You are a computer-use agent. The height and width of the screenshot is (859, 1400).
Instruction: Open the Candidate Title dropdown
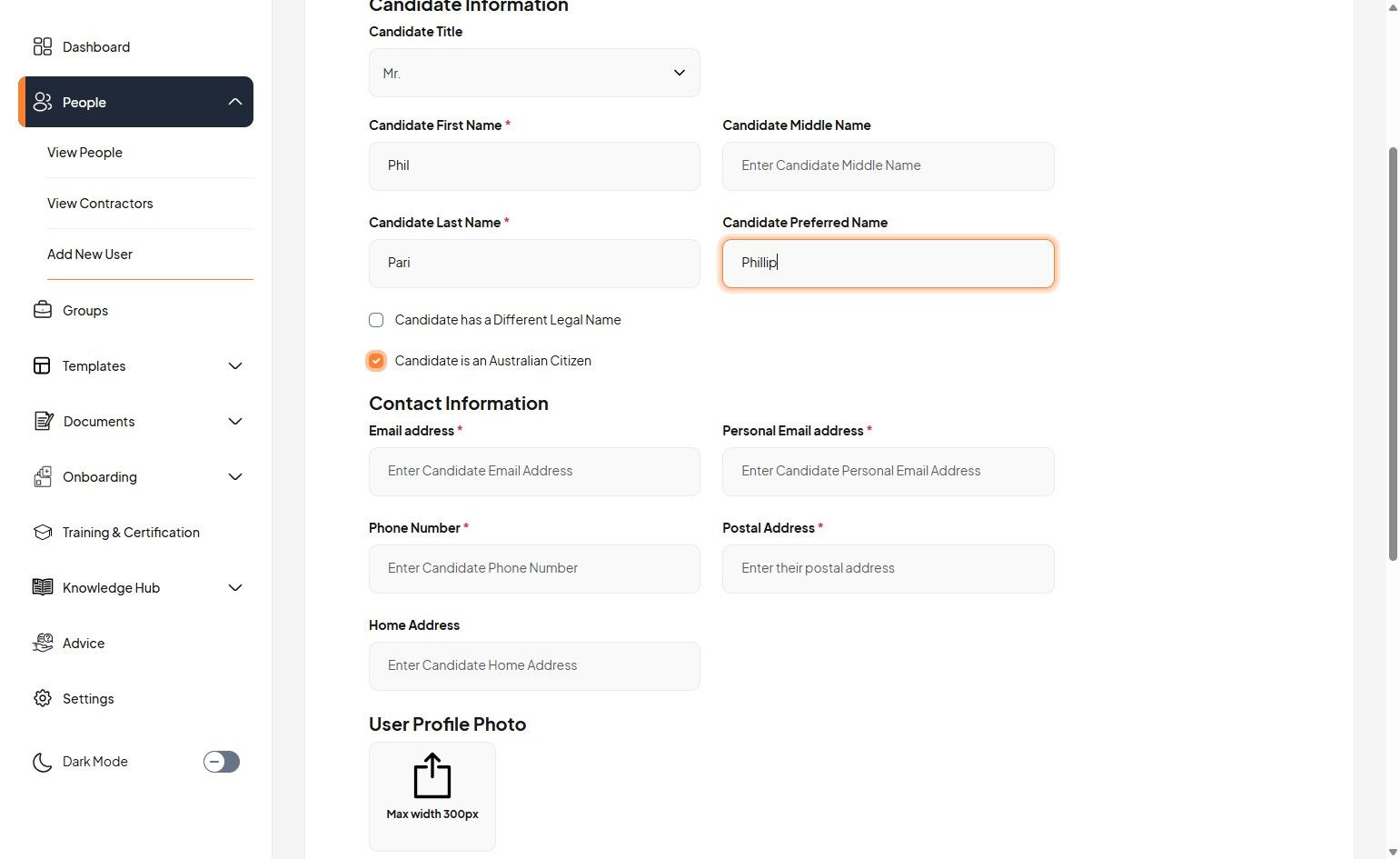point(534,73)
